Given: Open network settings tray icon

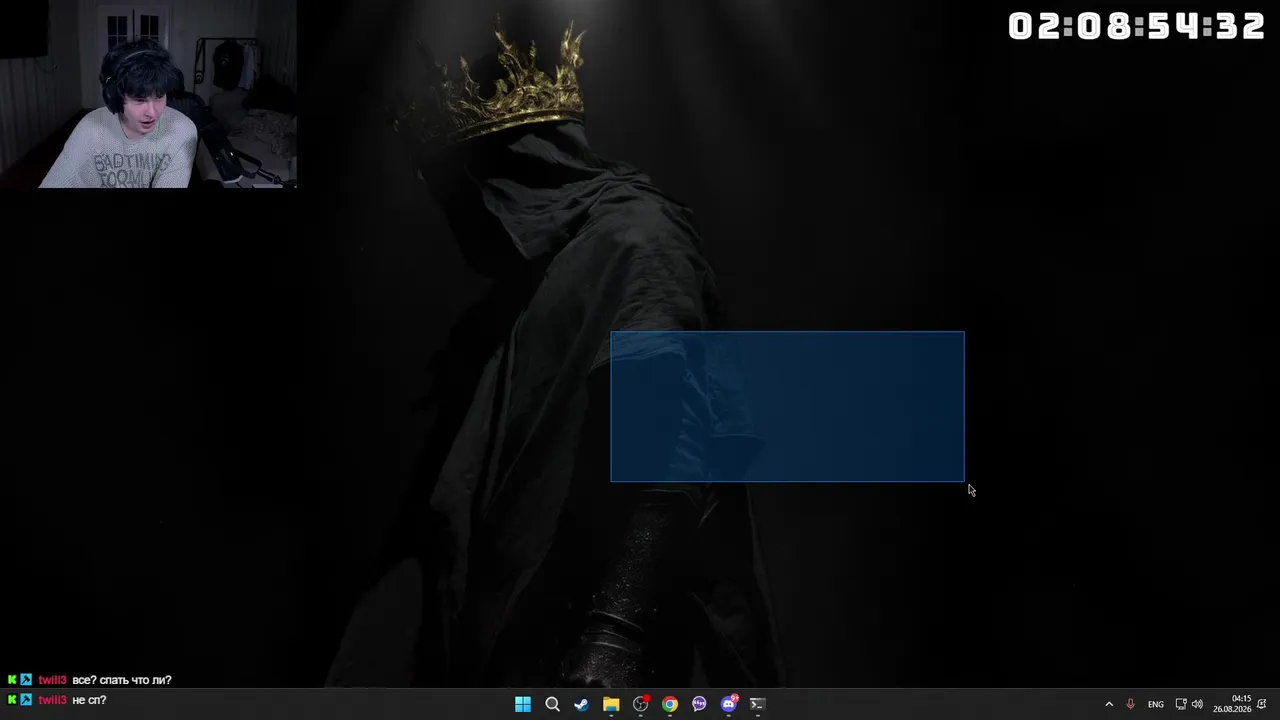Looking at the screenshot, I should click(1181, 704).
